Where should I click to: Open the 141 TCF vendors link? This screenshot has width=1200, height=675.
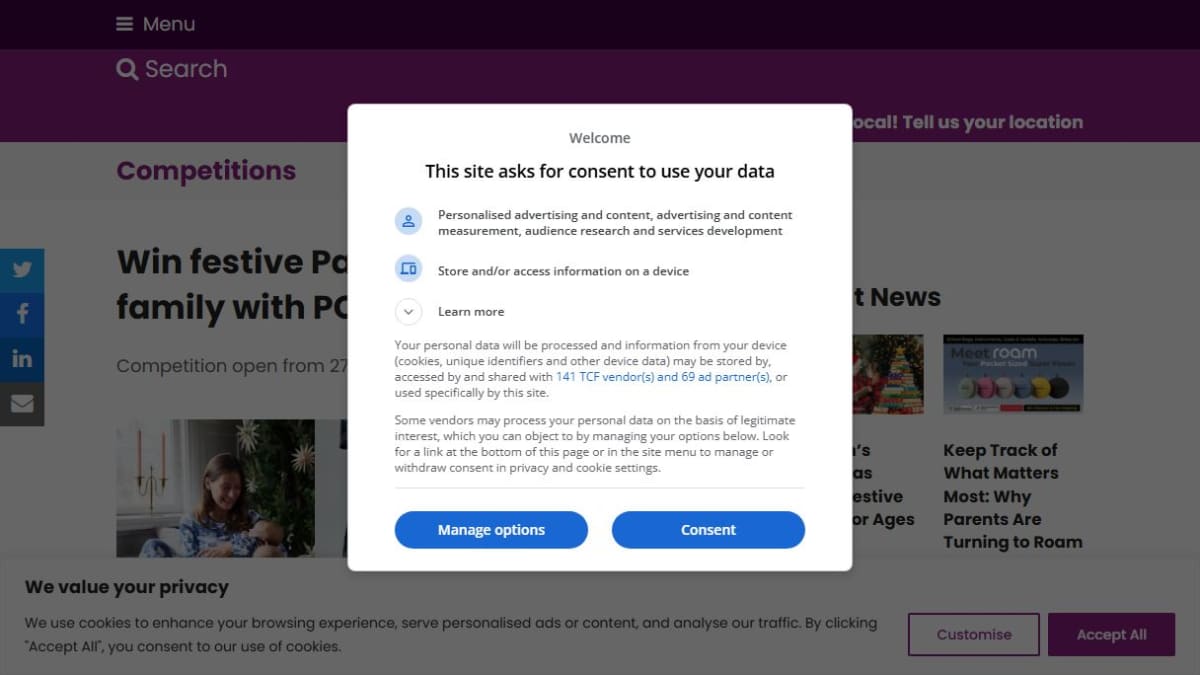click(x=663, y=377)
